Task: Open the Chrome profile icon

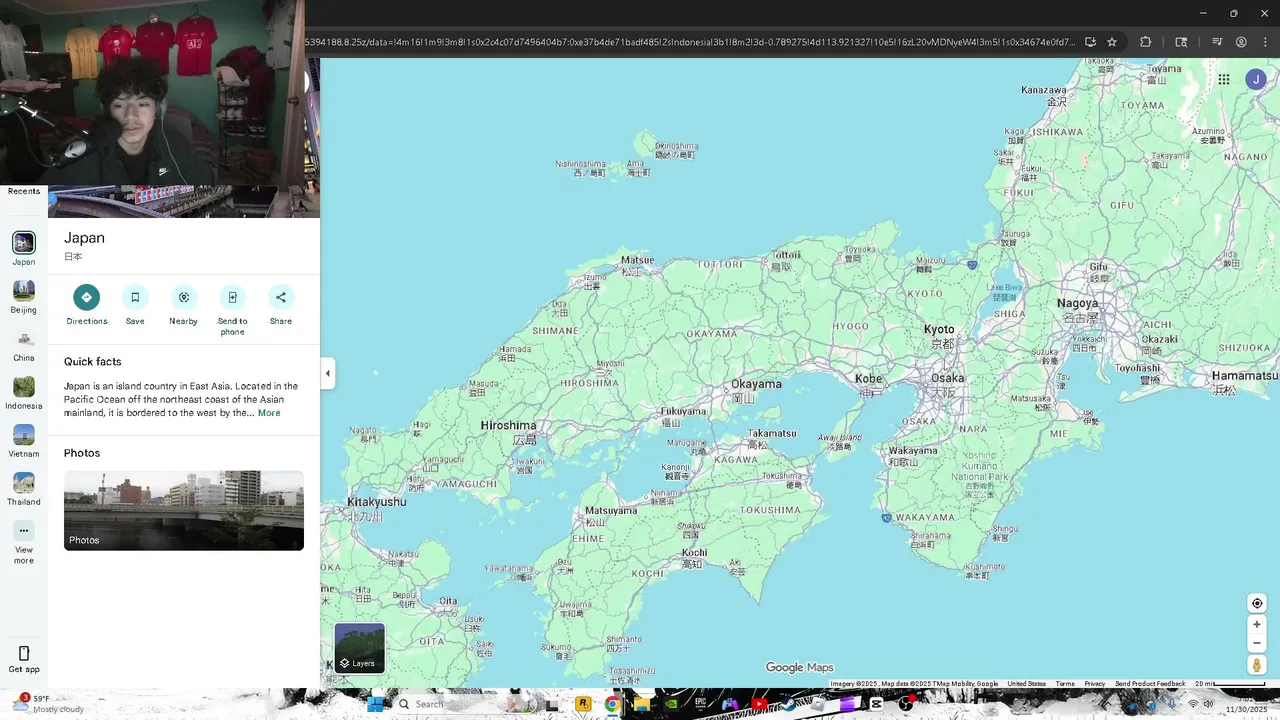Action: pos(1241,42)
